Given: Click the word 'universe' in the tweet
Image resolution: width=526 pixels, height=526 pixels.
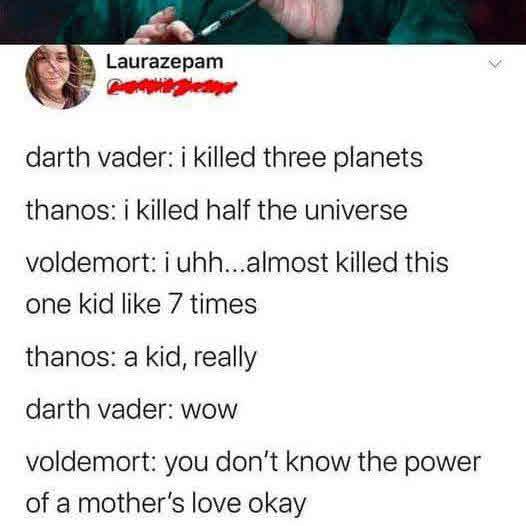Looking at the screenshot, I should point(356,211).
